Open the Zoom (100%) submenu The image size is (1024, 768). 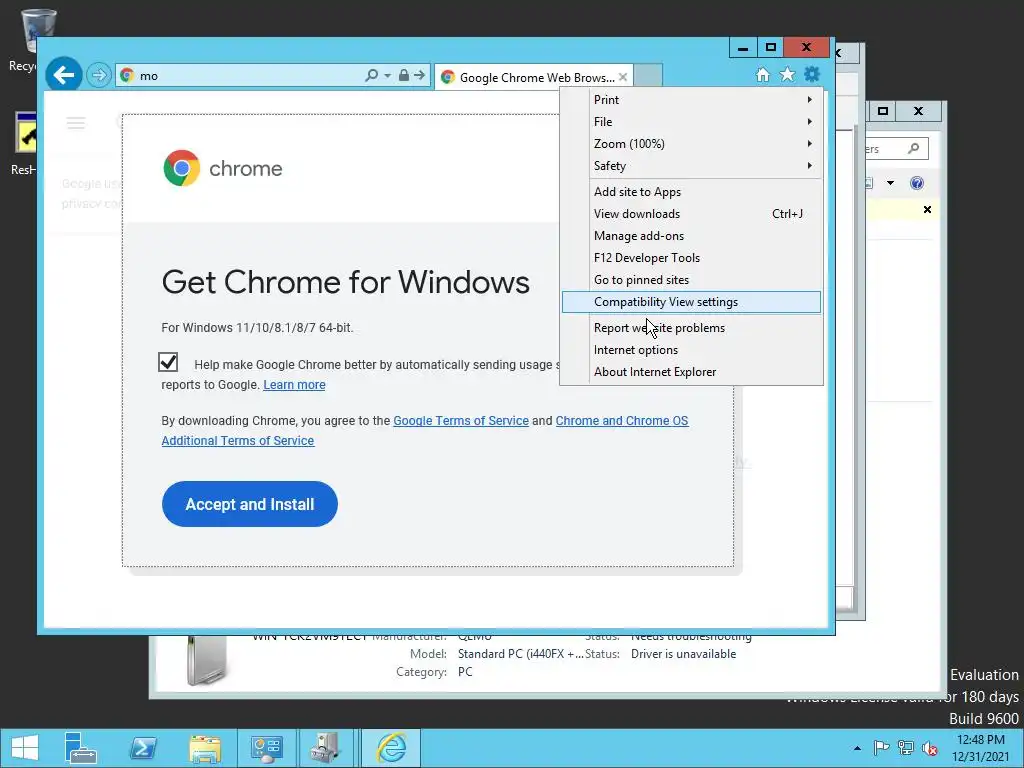(x=692, y=144)
